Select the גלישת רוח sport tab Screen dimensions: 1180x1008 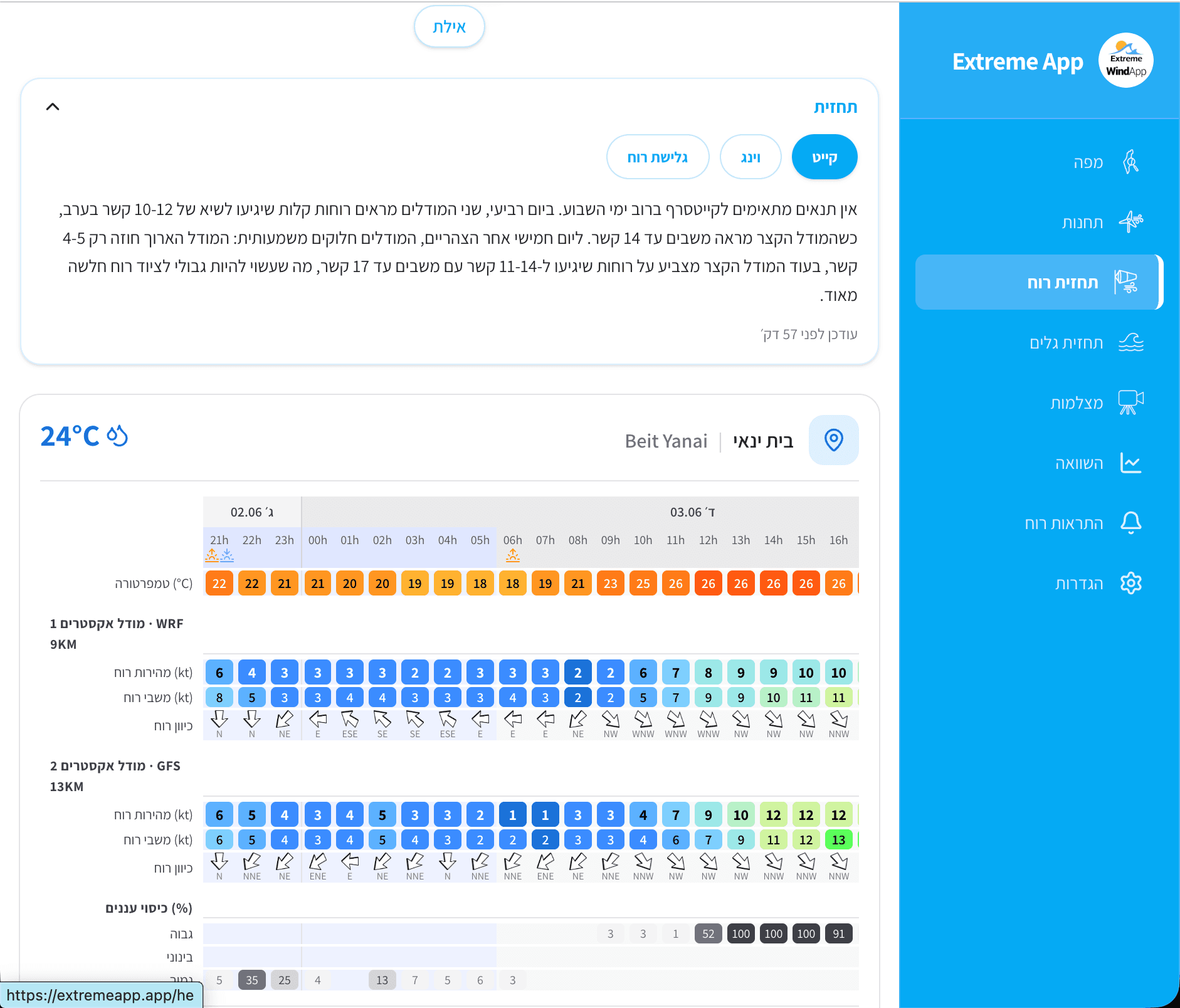[658, 157]
